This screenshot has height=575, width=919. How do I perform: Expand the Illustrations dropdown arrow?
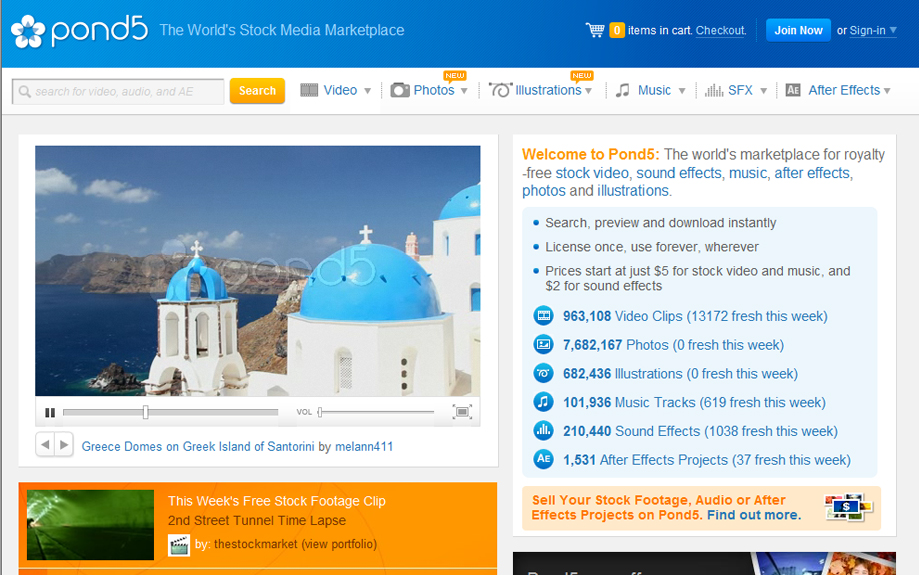588,91
